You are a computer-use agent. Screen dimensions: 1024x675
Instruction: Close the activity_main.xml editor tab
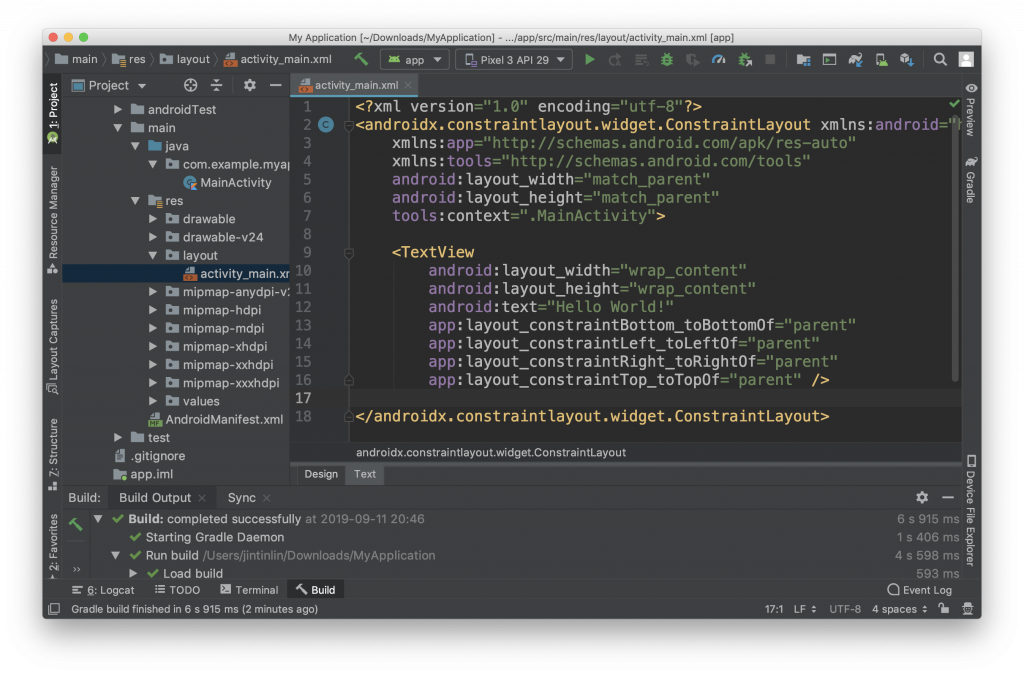point(408,85)
